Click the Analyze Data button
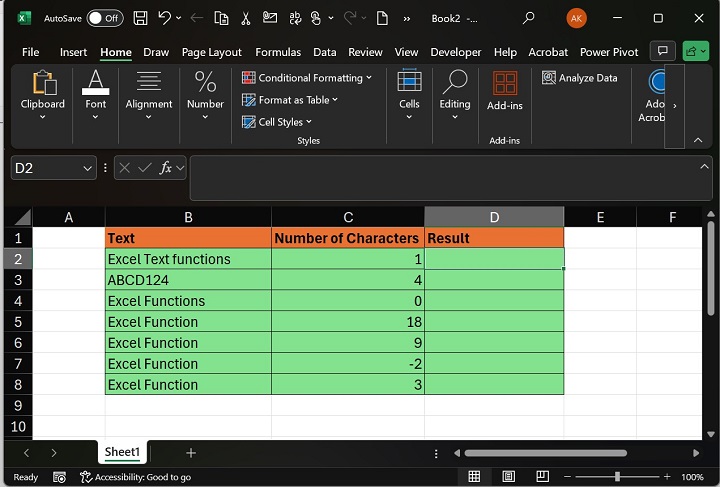The height and width of the screenshot is (487, 720). click(580, 78)
